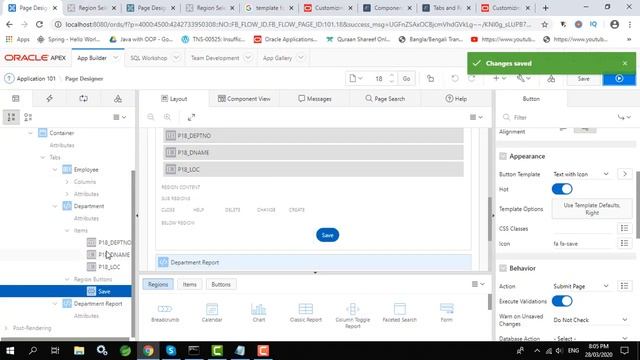Open Button Template dropdown
This screenshot has height=360, width=640.
coord(581,174)
